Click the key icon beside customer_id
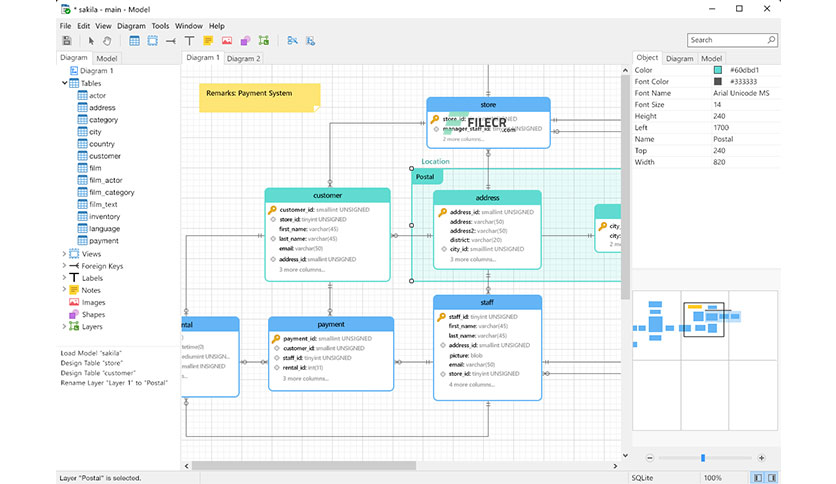The width and height of the screenshot is (836, 484). [x=272, y=210]
